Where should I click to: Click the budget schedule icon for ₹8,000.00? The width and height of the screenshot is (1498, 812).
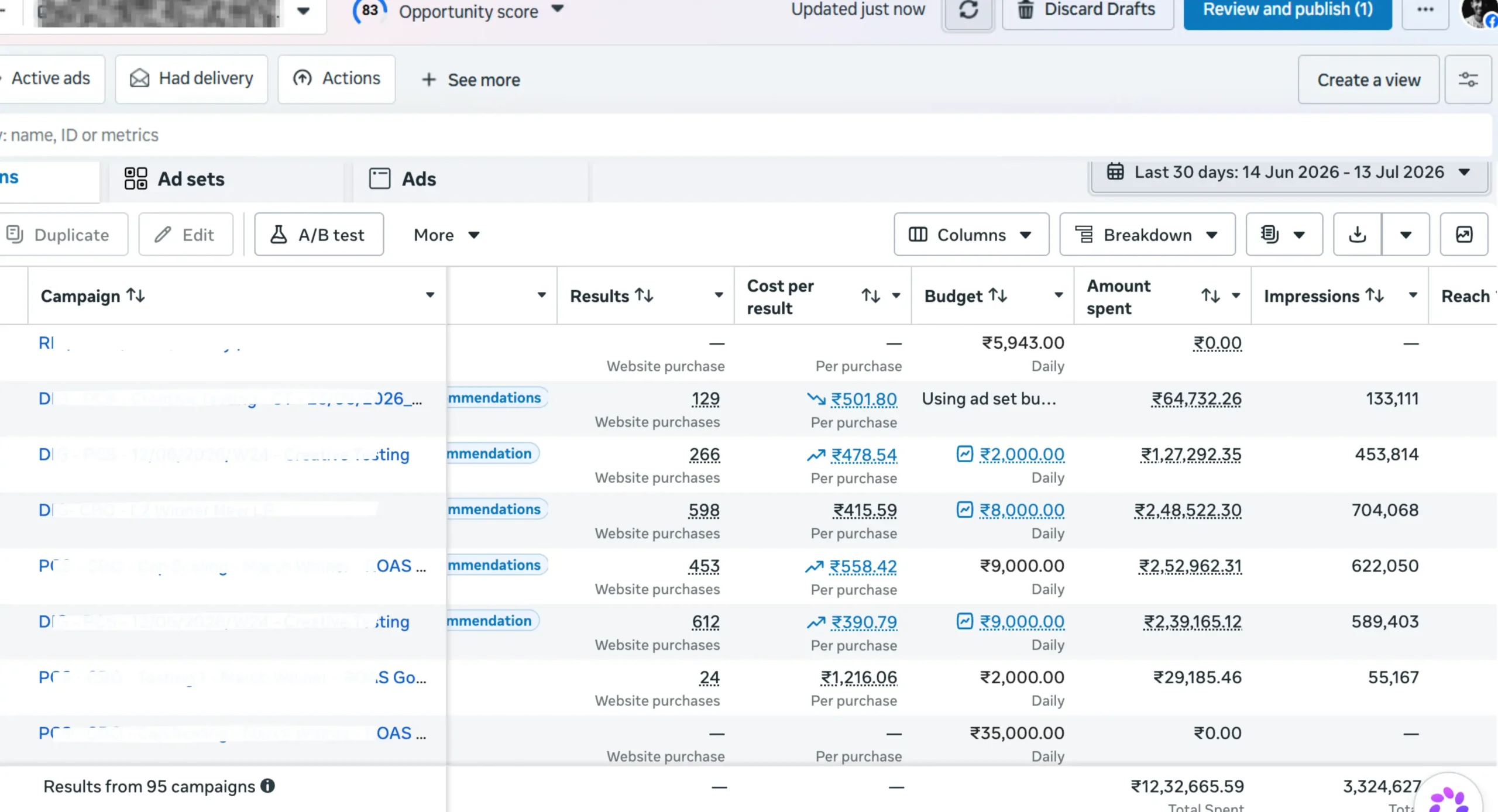point(965,510)
